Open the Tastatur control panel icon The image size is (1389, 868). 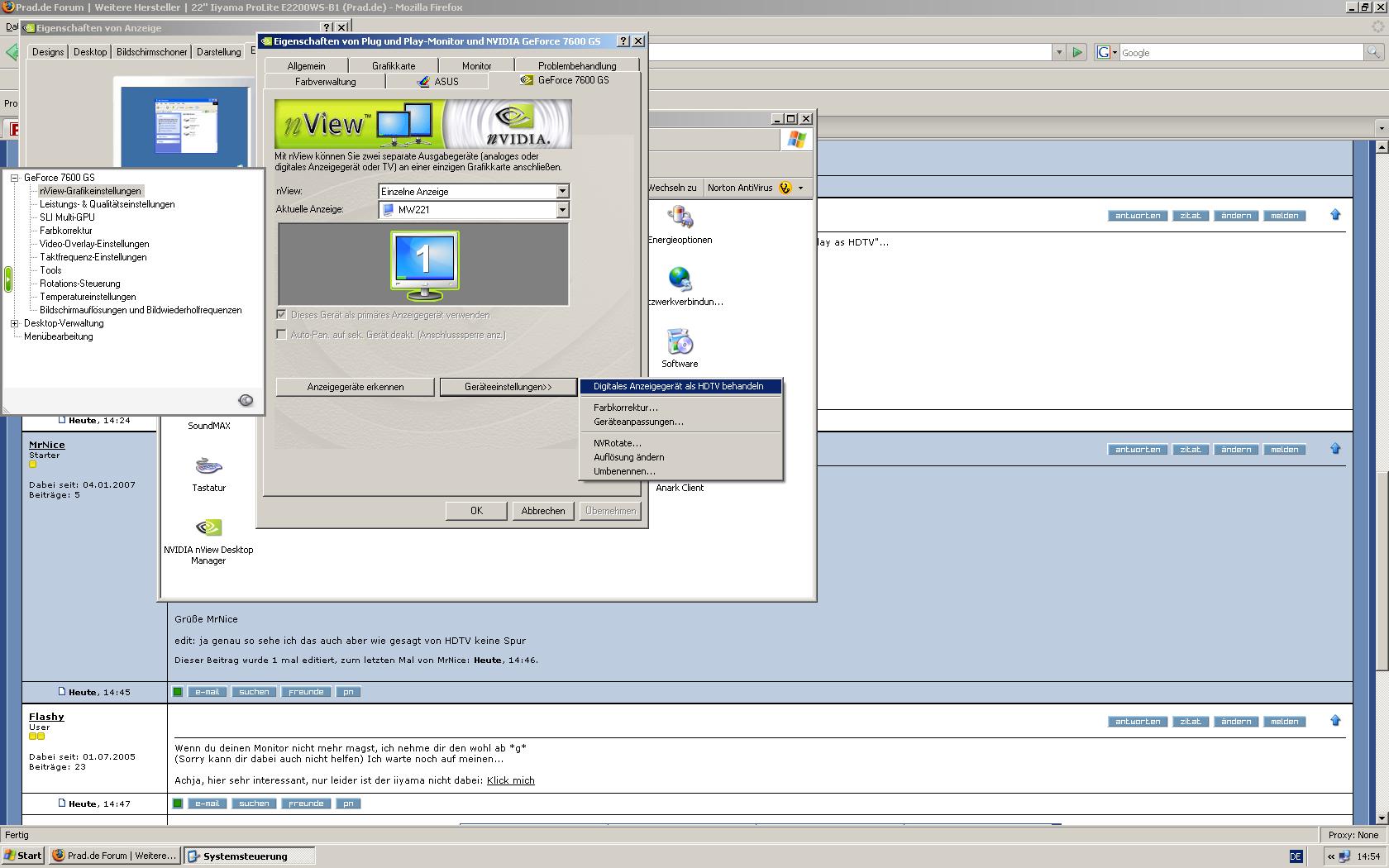coord(208,468)
